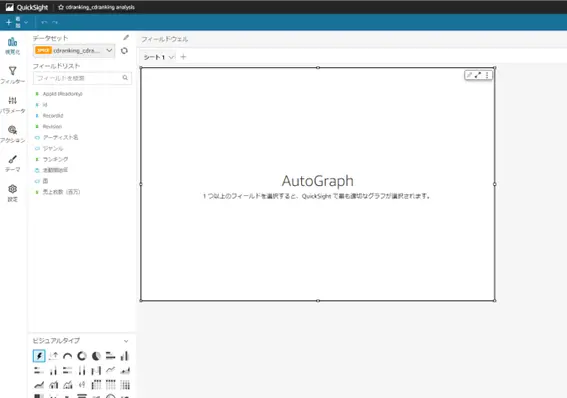The width and height of the screenshot is (567, 398).
Task: Select the RecordId field
Action: point(49,115)
